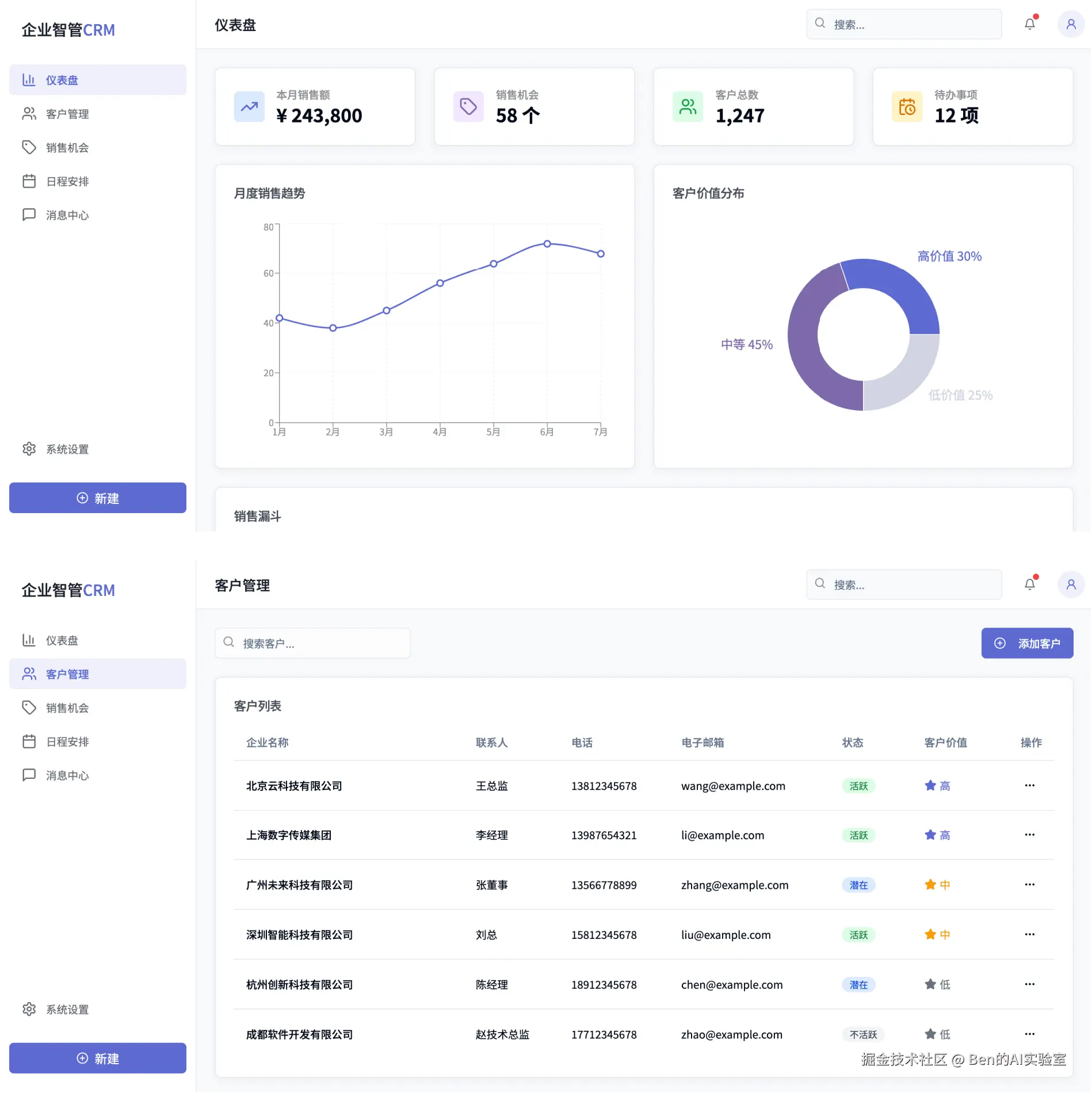Open 消息中心 in upper dashboard sidebar

tap(98, 215)
